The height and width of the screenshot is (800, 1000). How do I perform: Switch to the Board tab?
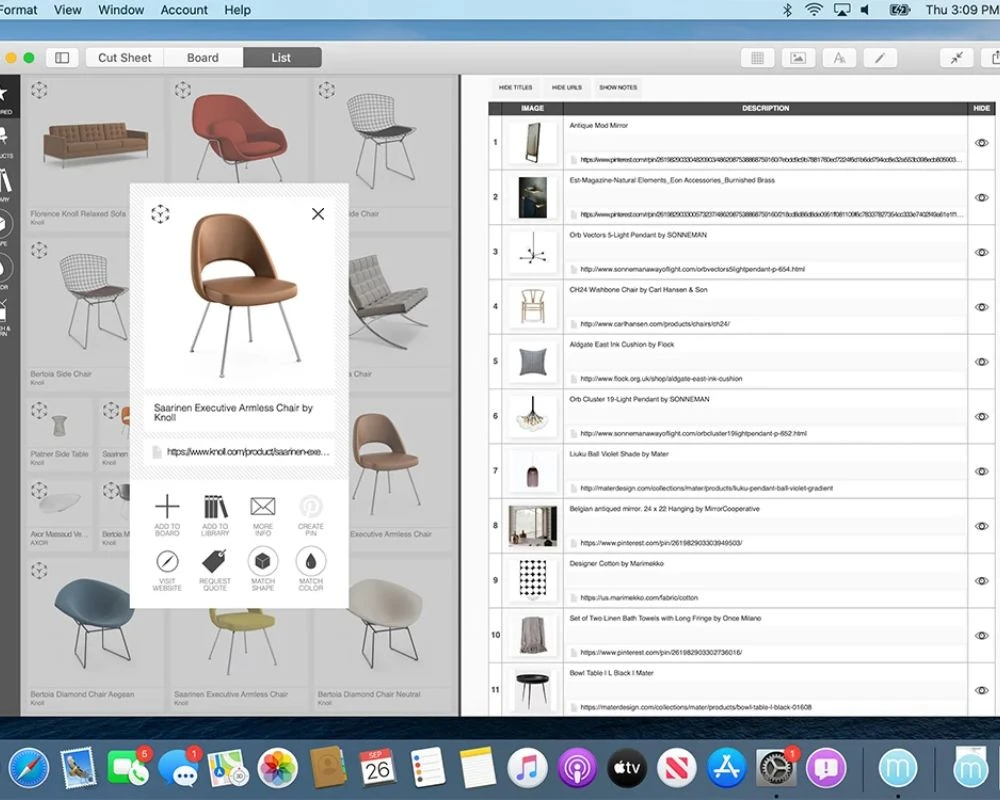click(x=203, y=57)
